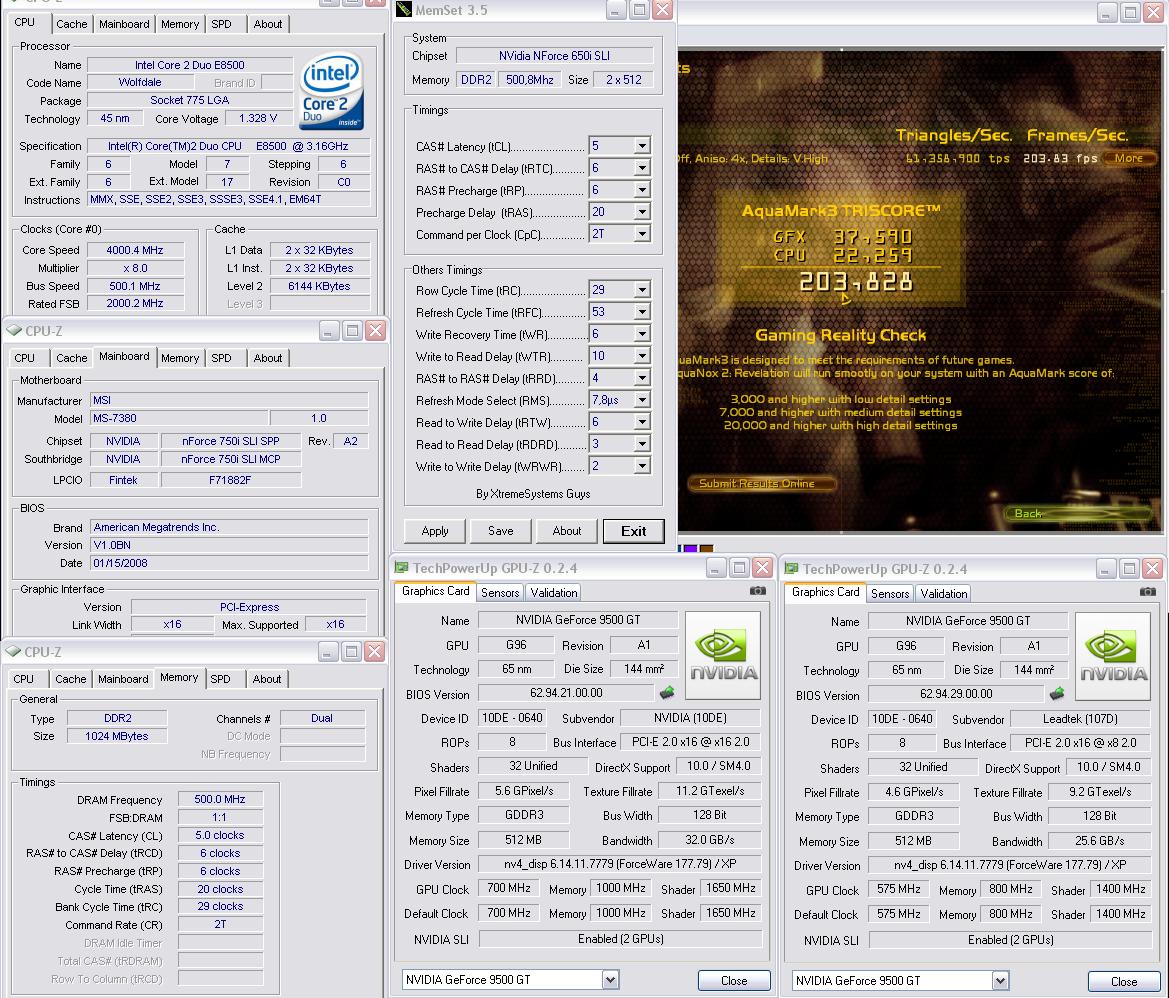Click AquaMark3 total score 203,828
This screenshot has height=998, width=1169.
856,282
